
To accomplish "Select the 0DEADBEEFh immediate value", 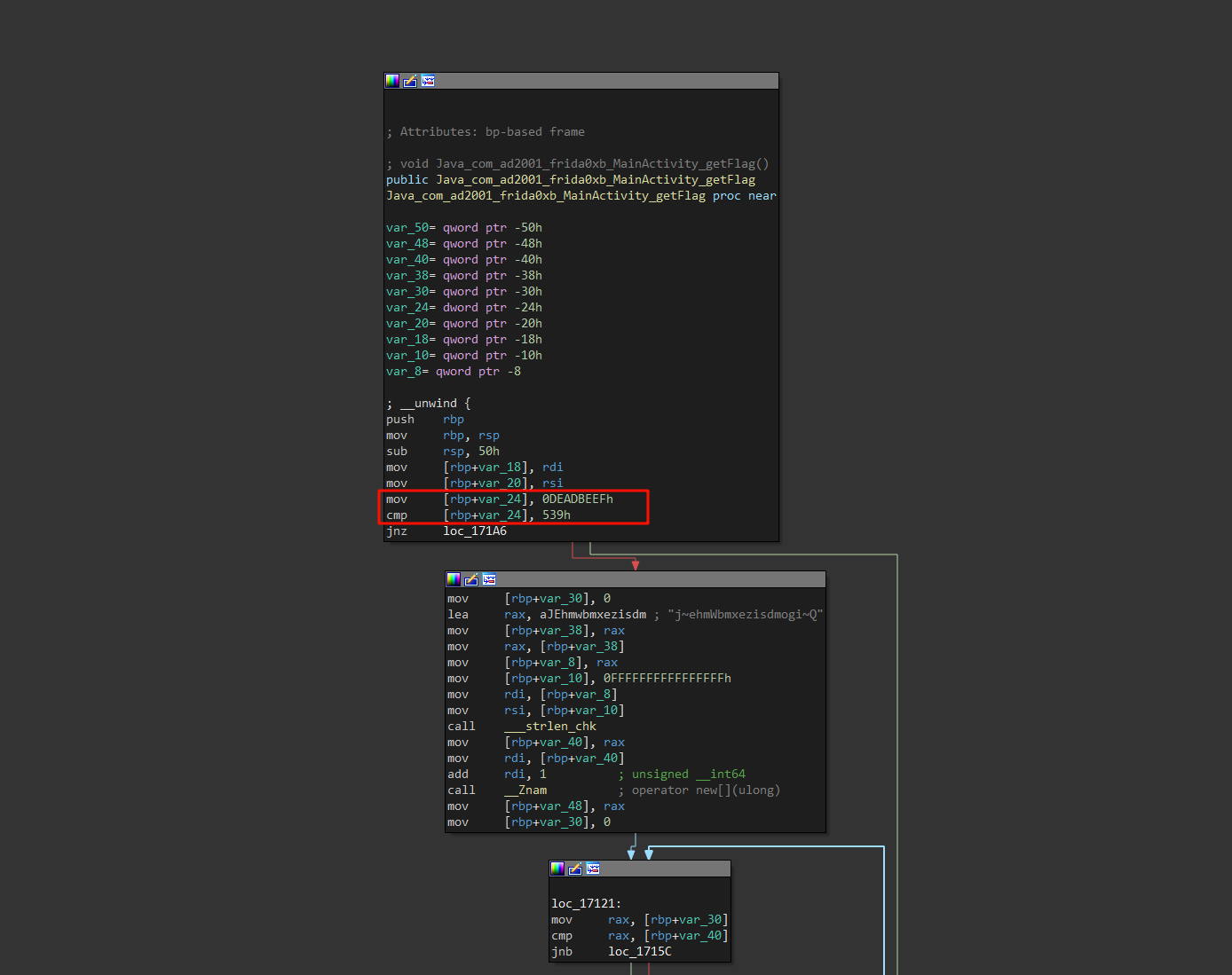I will 577,499.
